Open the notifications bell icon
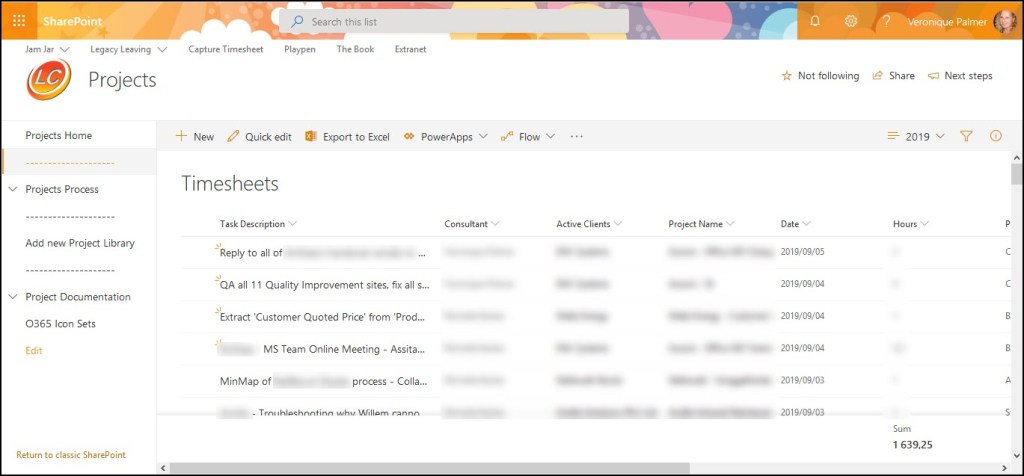The height and width of the screenshot is (476, 1024). coord(815,21)
